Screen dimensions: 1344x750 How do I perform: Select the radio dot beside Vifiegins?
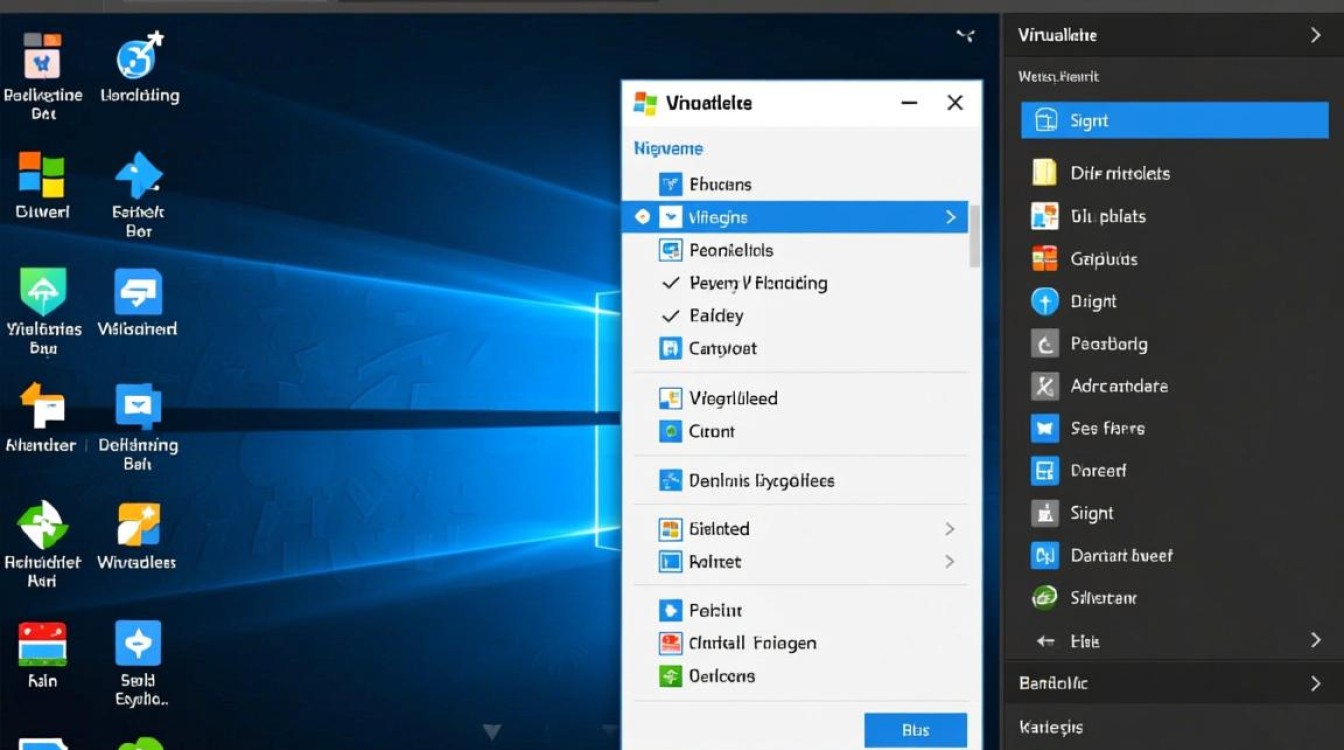point(642,217)
